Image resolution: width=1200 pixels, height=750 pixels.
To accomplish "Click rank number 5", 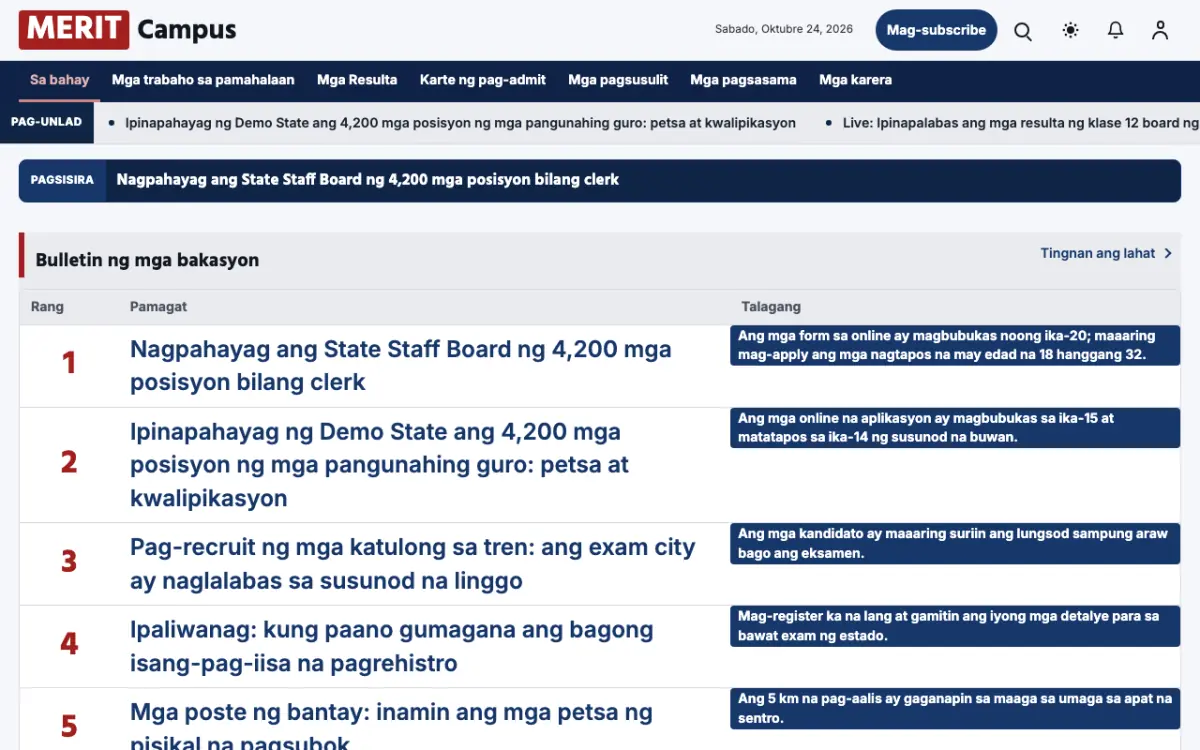I will click(x=69, y=725).
